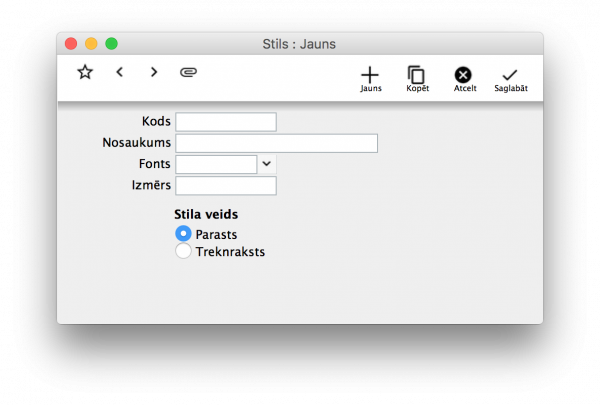Screen dimensions: 600x405
Task: Cancel changes with Atcelt
Action: [x=463, y=76]
